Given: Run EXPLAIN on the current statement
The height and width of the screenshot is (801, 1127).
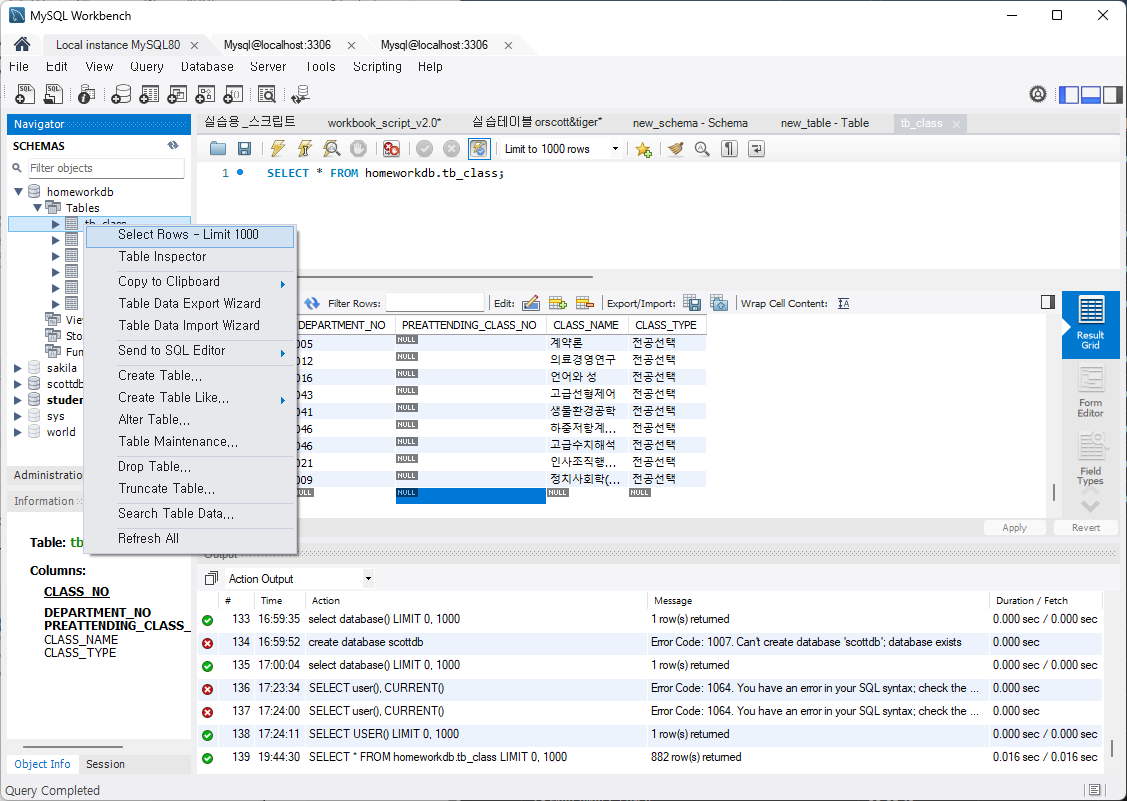Looking at the screenshot, I should [331, 149].
